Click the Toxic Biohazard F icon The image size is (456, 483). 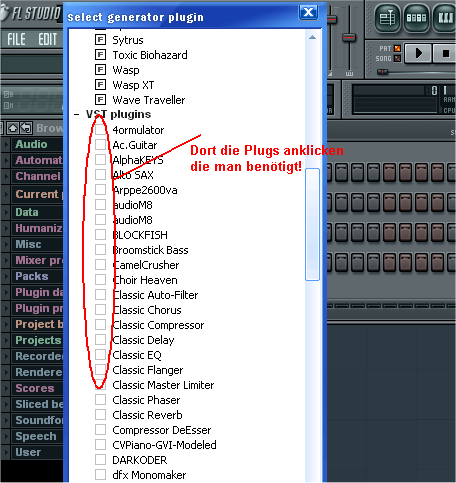click(100, 54)
